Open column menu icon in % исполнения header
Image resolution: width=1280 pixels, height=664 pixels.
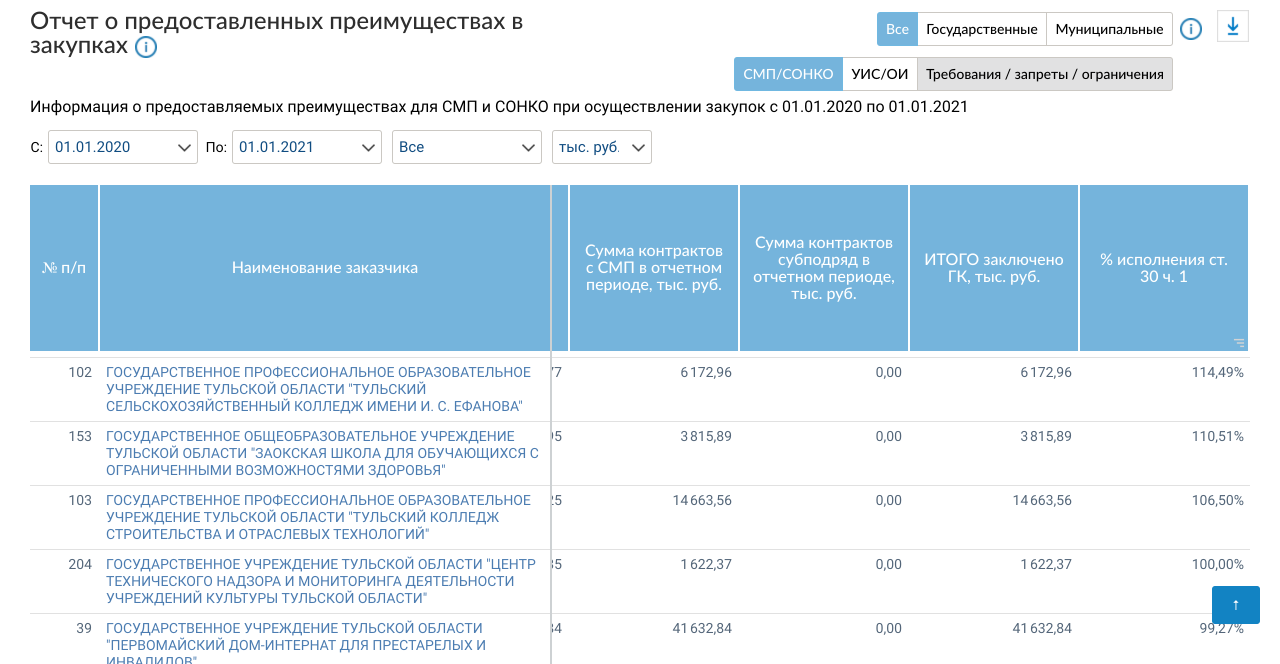1239,343
